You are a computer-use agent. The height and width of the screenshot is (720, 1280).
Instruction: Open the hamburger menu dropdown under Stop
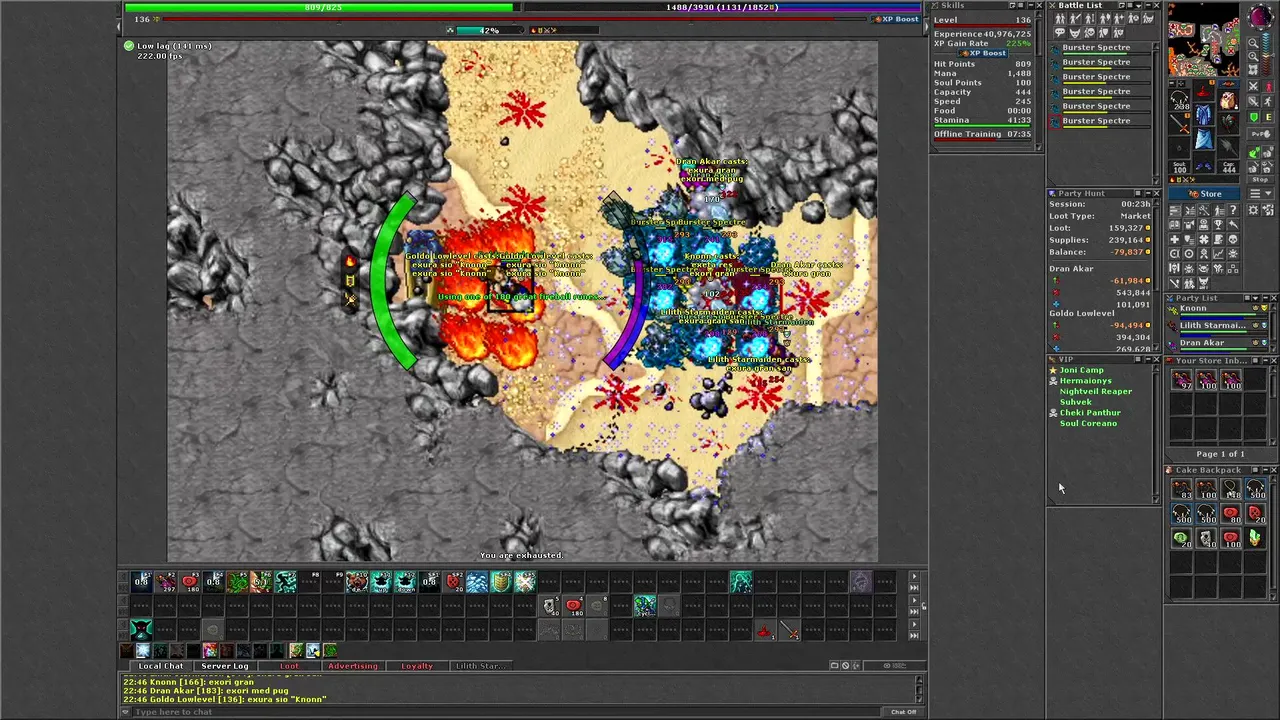(1261, 194)
